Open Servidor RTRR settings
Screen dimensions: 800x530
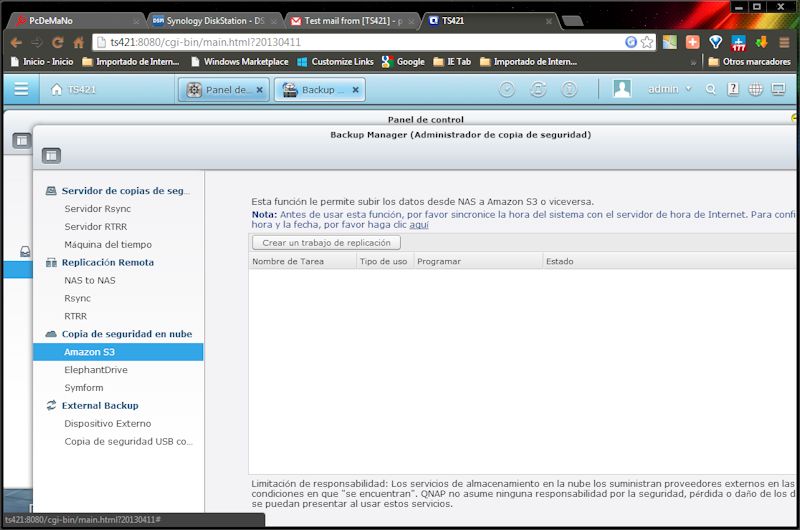point(95,226)
